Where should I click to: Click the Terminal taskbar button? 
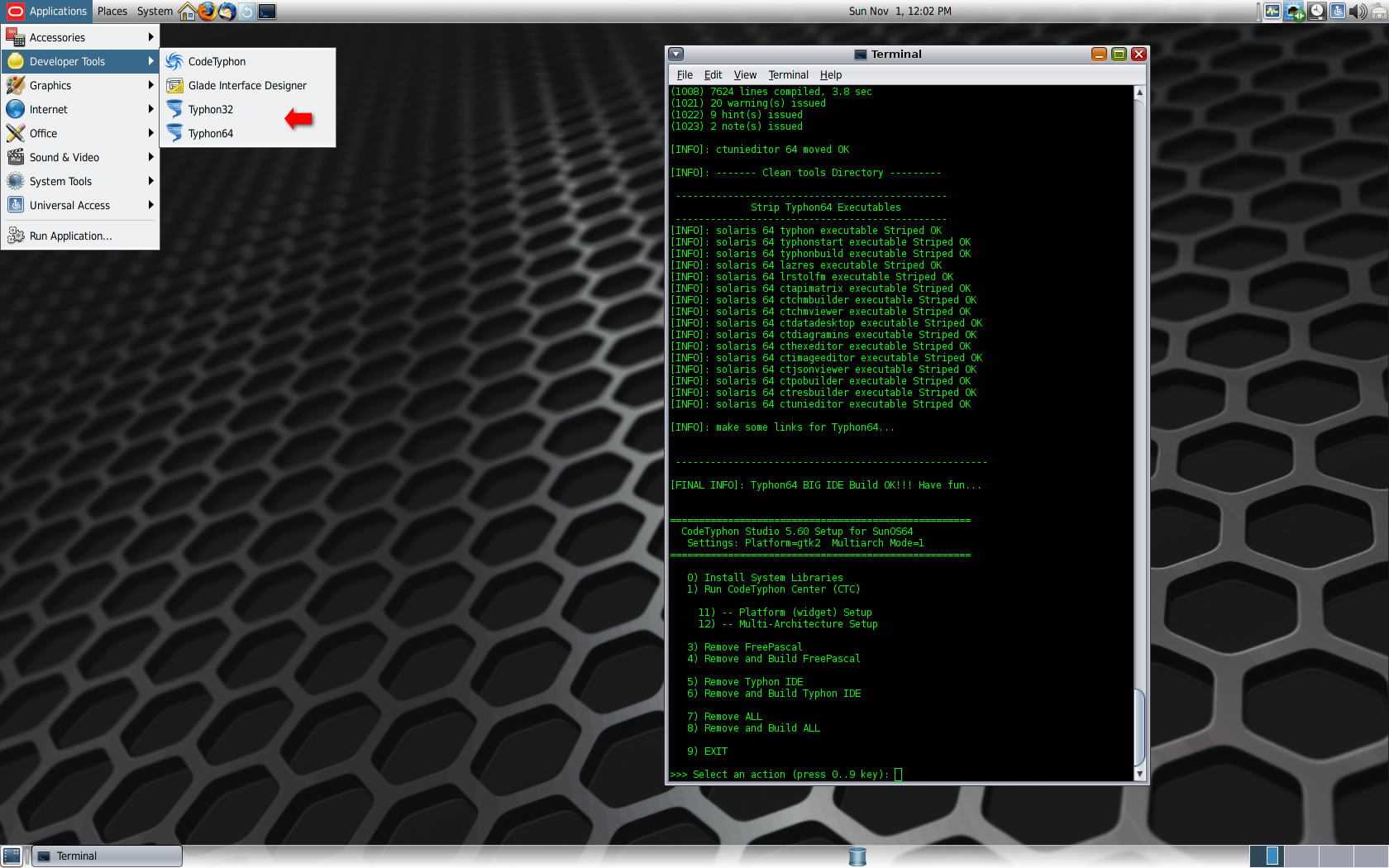click(107, 856)
